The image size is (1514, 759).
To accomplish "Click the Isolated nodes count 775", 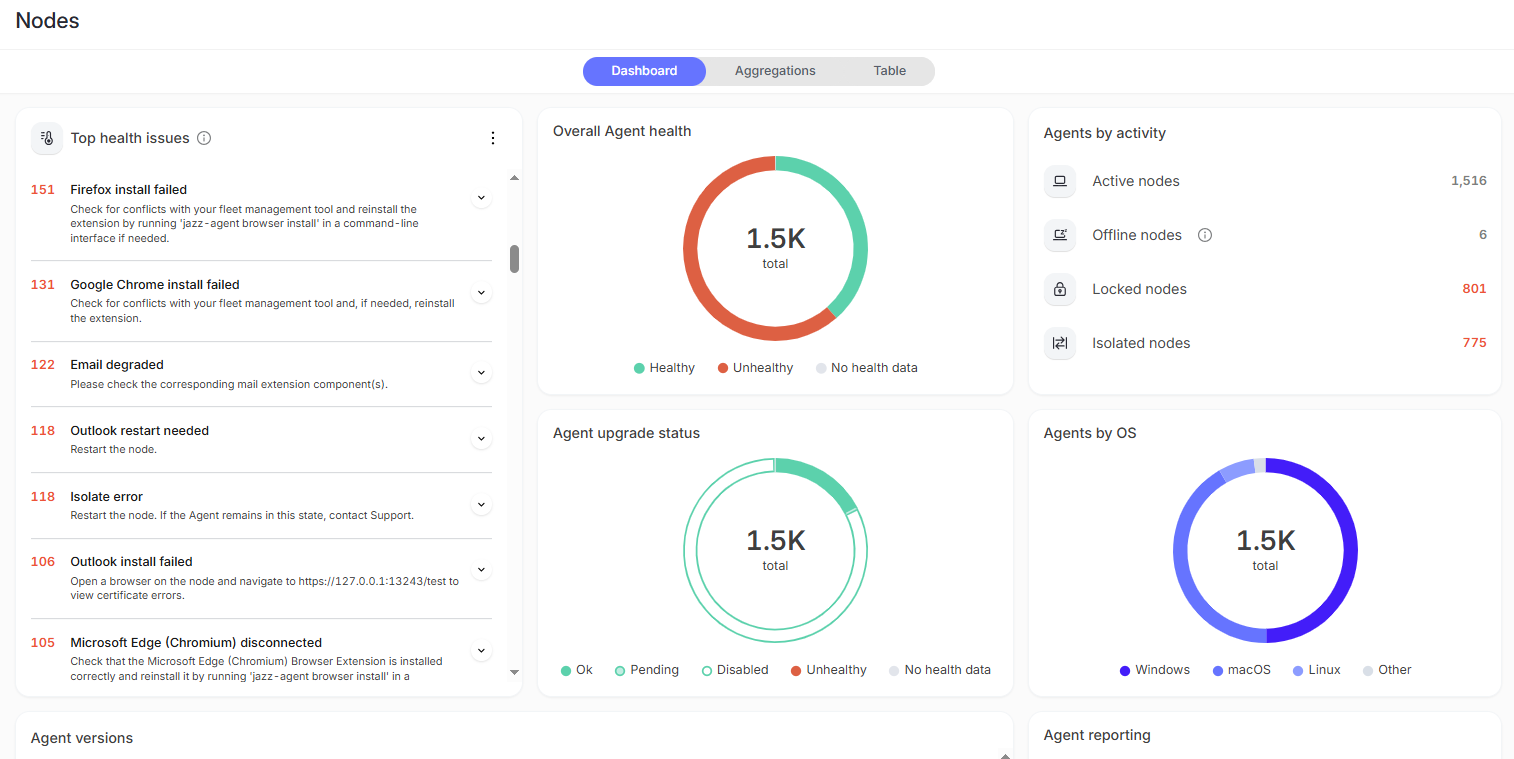I will 1474,343.
